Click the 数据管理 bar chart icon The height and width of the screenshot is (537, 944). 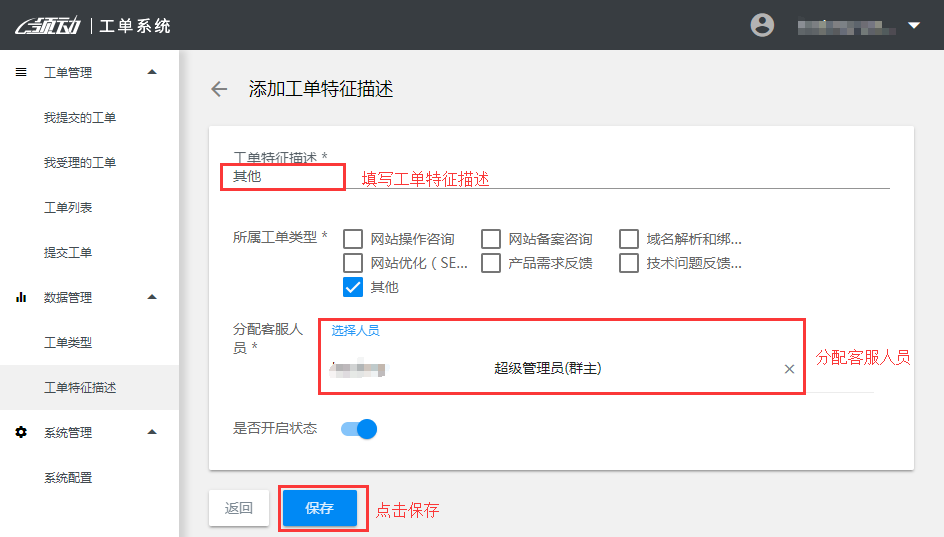pyautogui.click(x=21, y=297)
